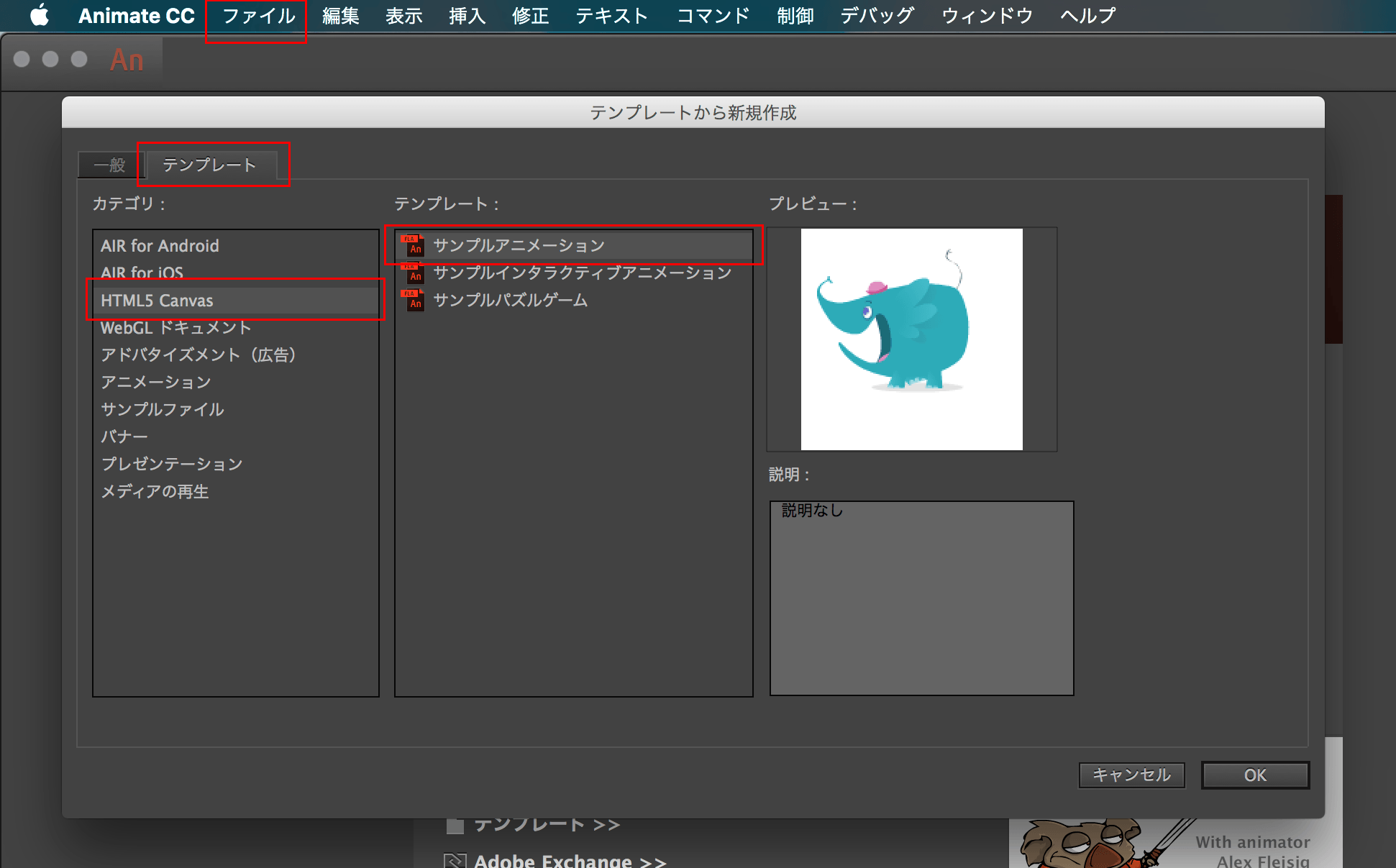Select the WebGL ドキュメント category

[235, 328]
